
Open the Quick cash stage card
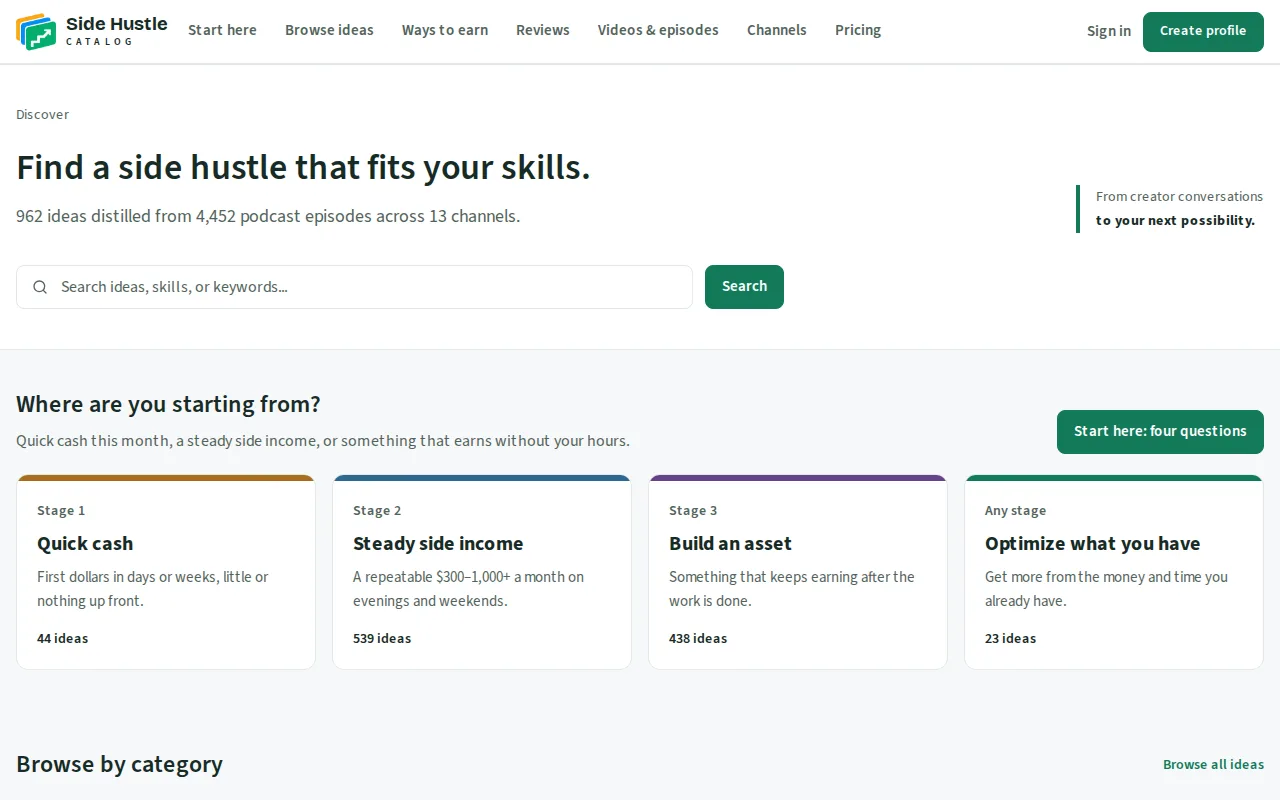(166, 572)
